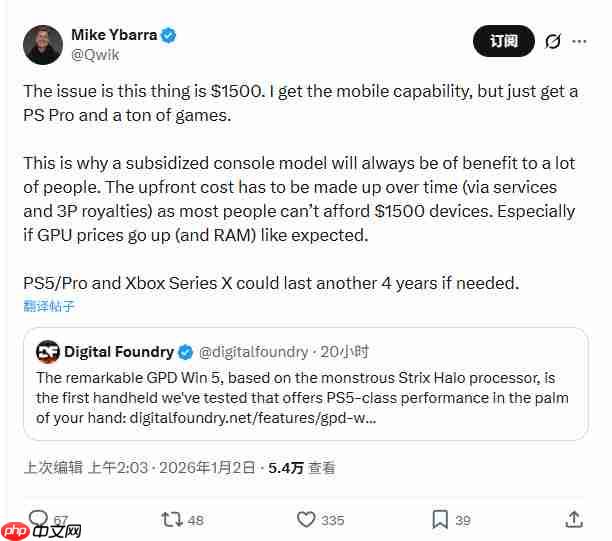Click the share upload arrow icon
The image size is (612, 541).
(574, 519)
